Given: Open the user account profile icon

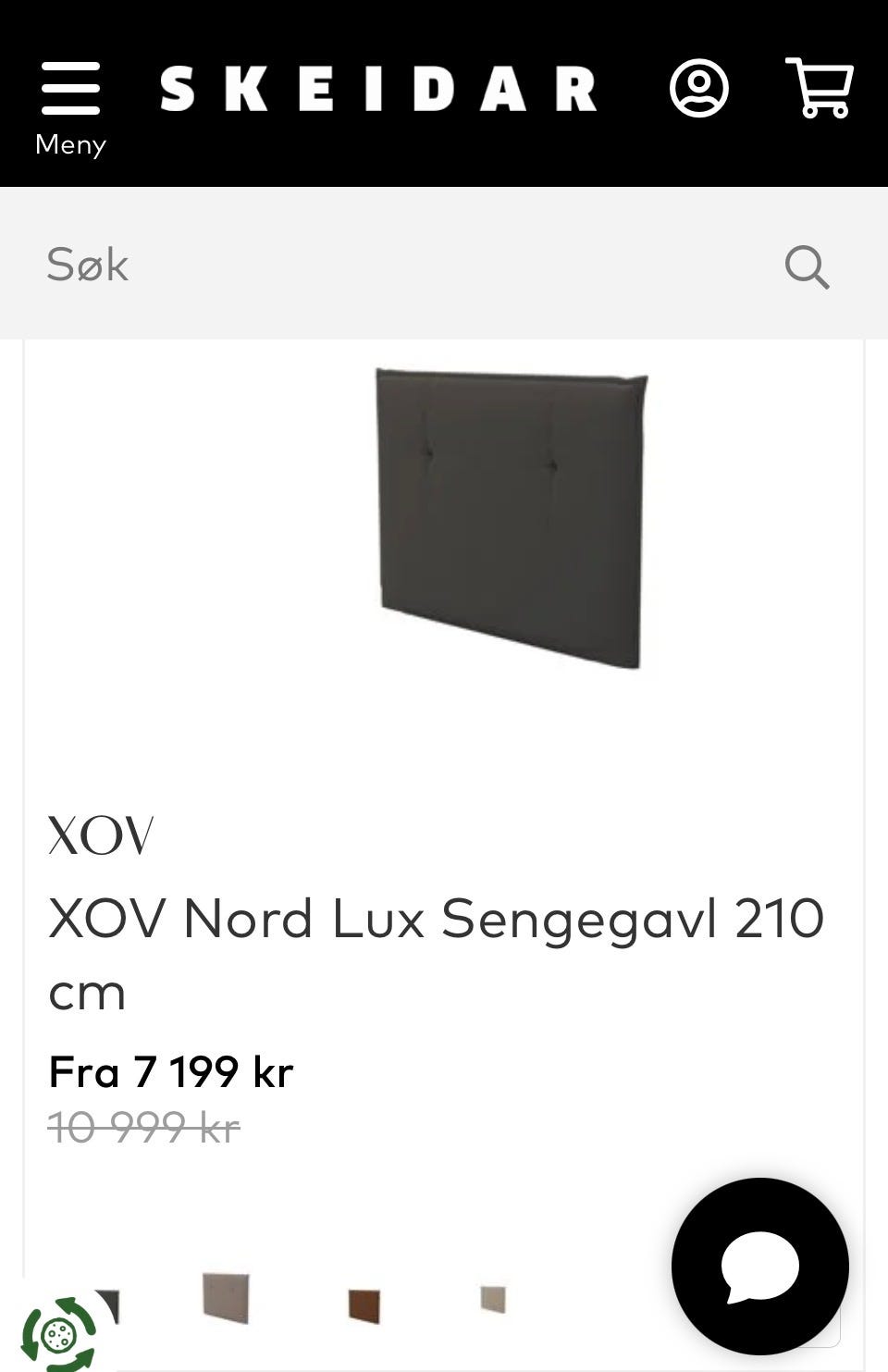Looking at the screenshot, I should [698, 89].
